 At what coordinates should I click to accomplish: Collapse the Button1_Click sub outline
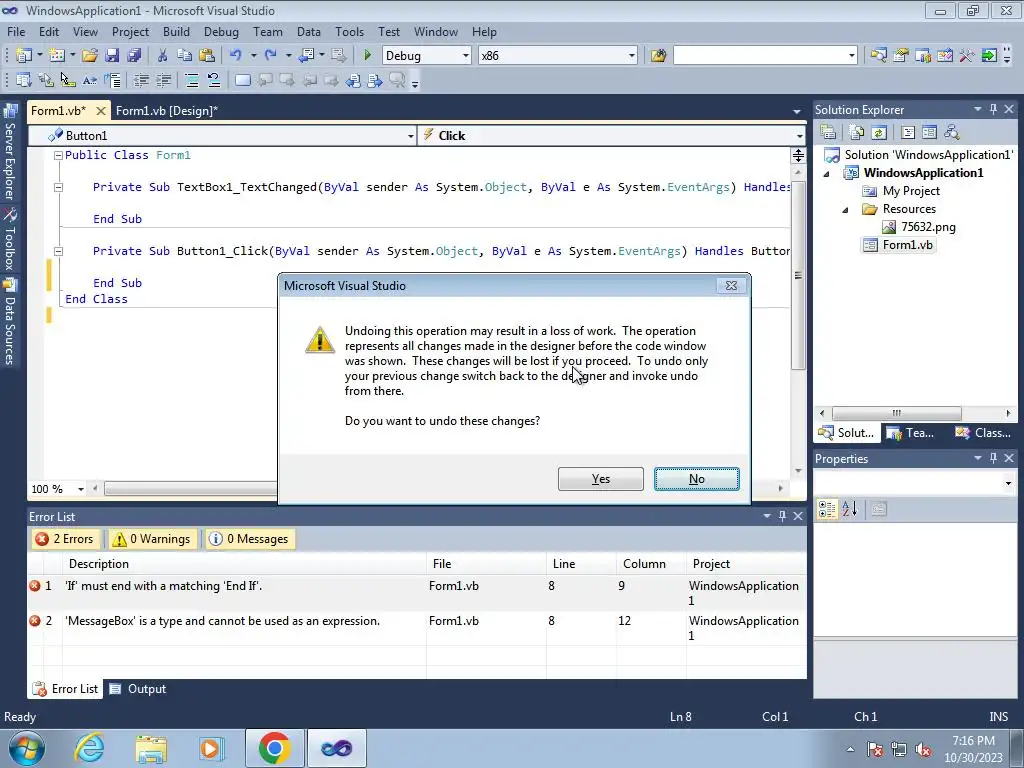(x=58, y=251)
